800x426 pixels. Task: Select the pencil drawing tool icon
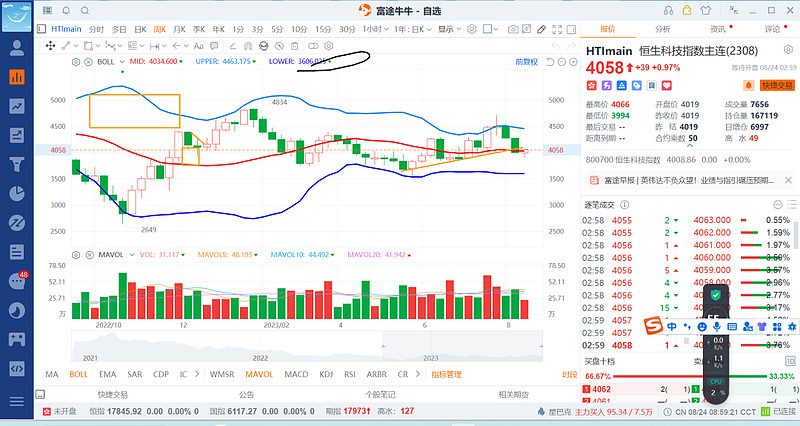541,29
